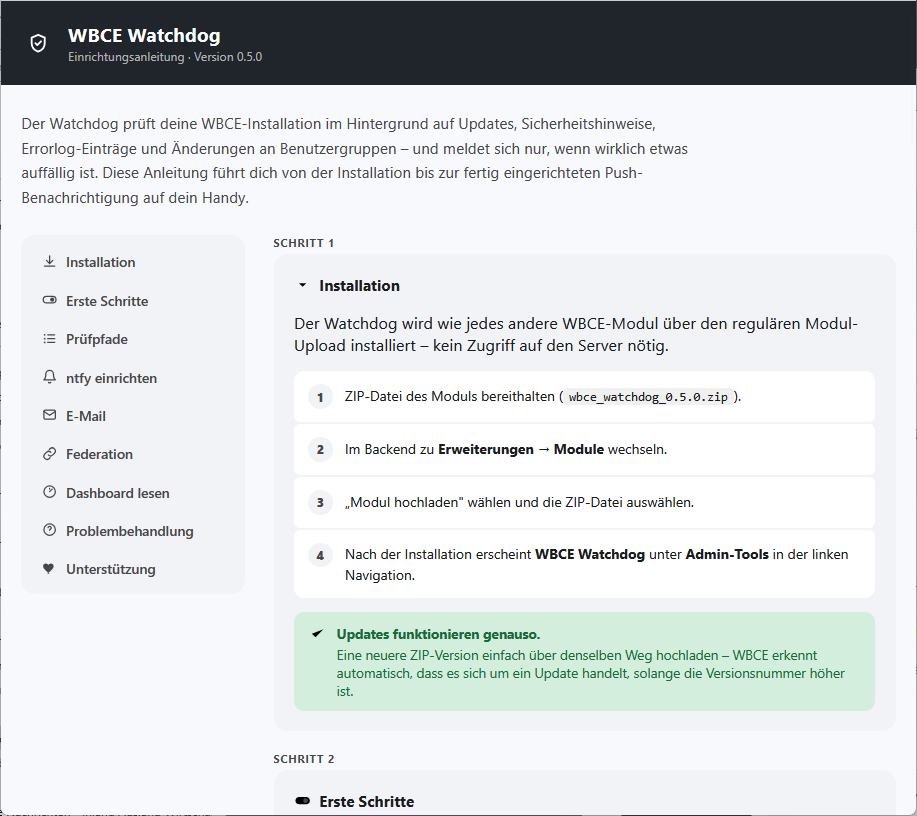Viewport: 917px width, 816px height.
Task: Click the bold Erweiterungen text in step 2
Action: point(485,449)
